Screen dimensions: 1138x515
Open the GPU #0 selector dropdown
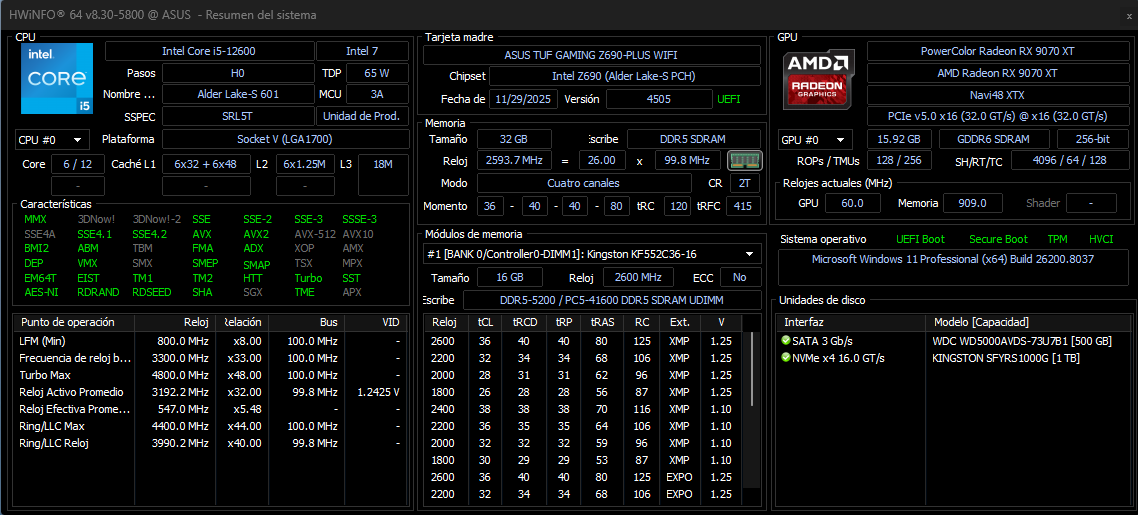[x=816, y=139]
